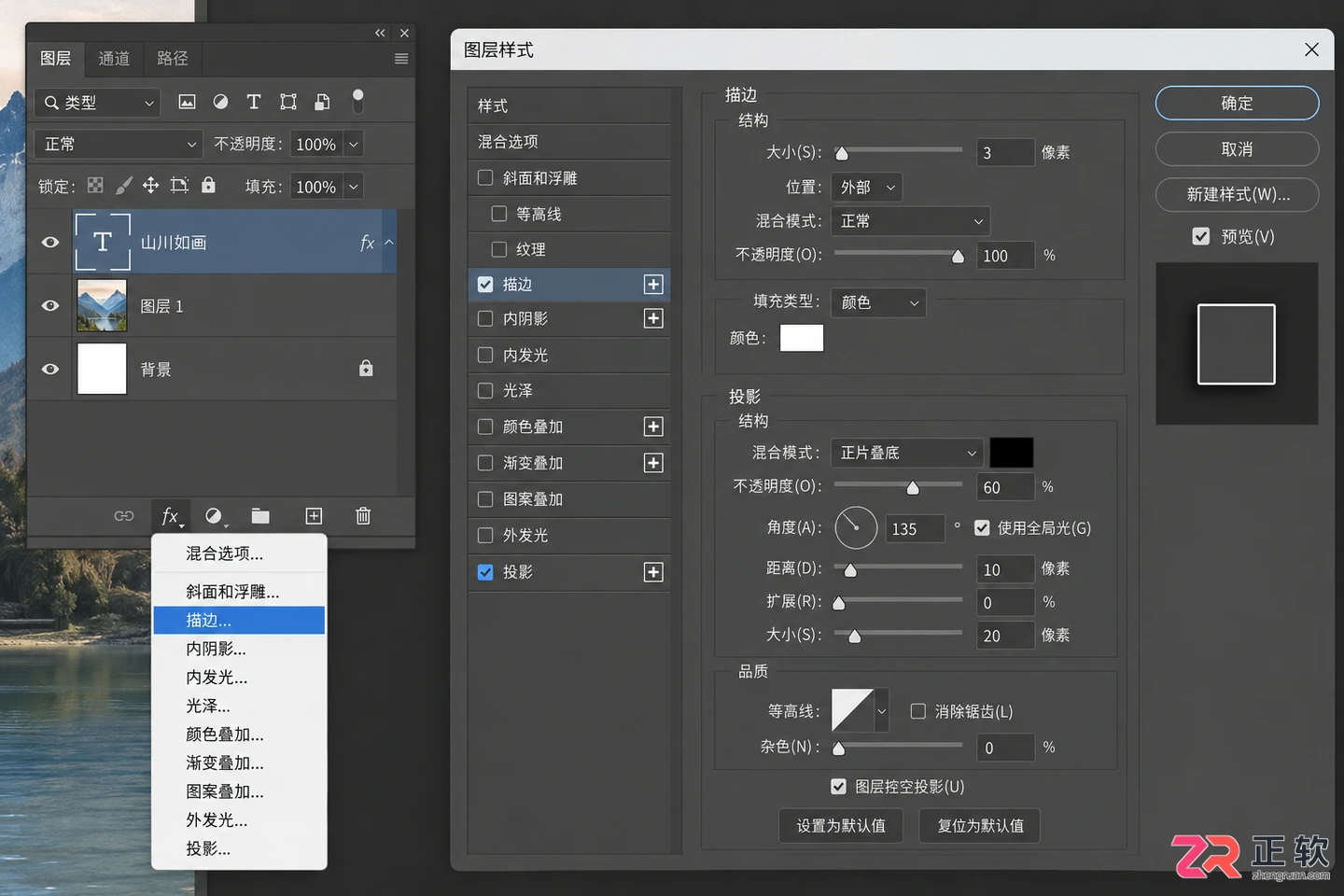Enable the 斜面和浮雕 checkbox
This screenshot has height=896, width=1344.
point(485,177)
